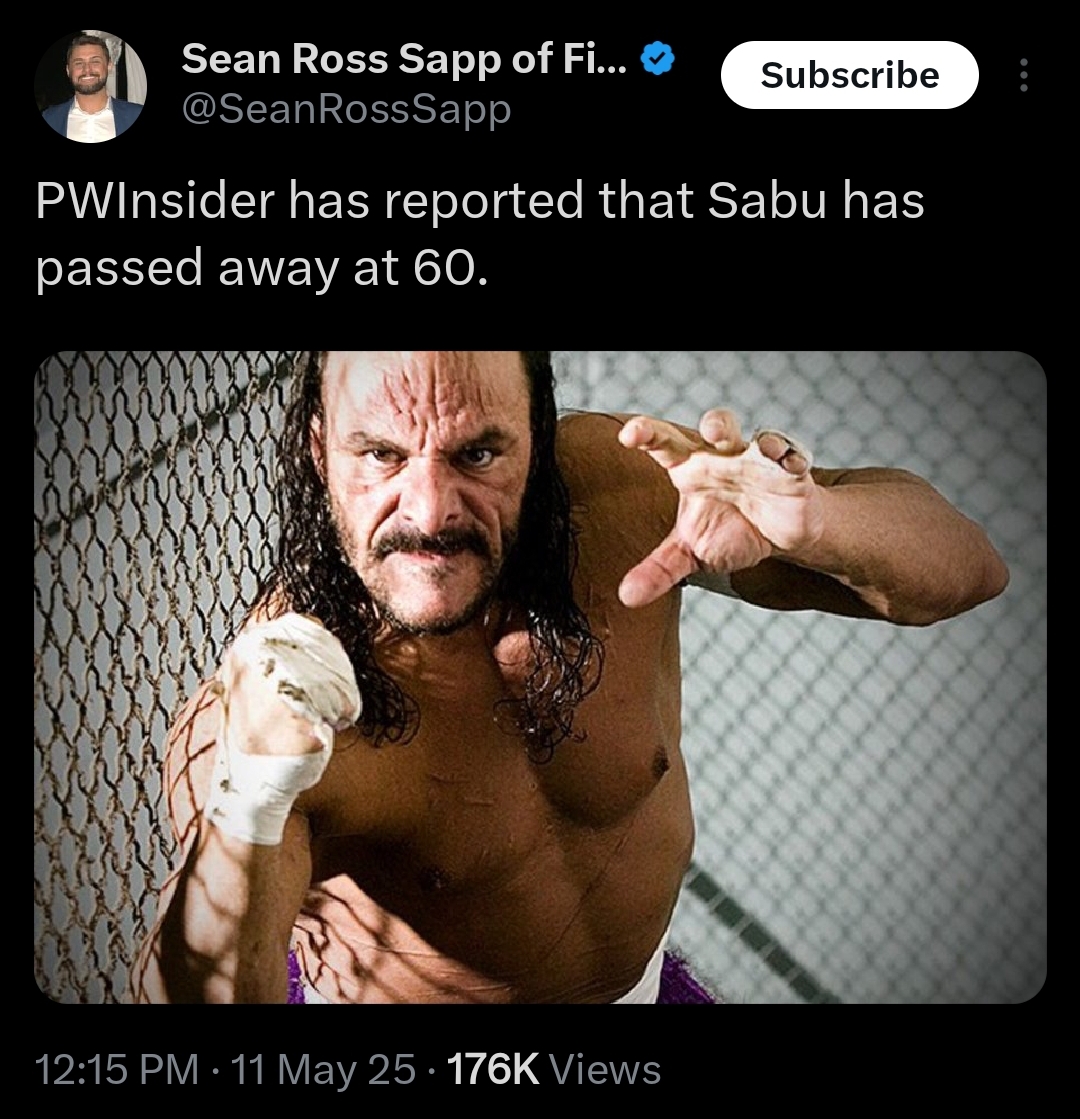Click the @SeanRossSapp handle

click(x=346, y=109)
